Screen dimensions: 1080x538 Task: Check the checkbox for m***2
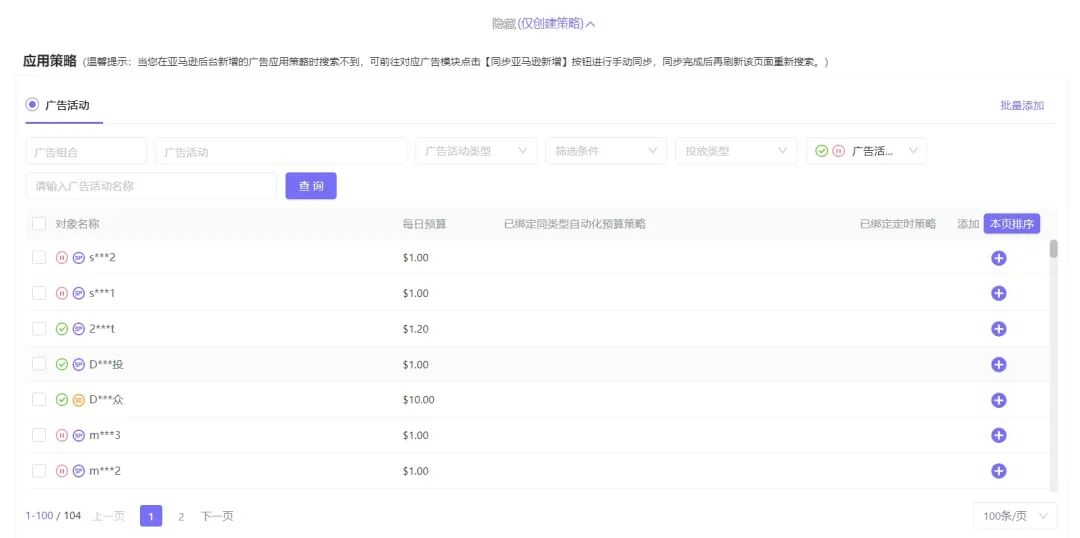tap(39, 471)
